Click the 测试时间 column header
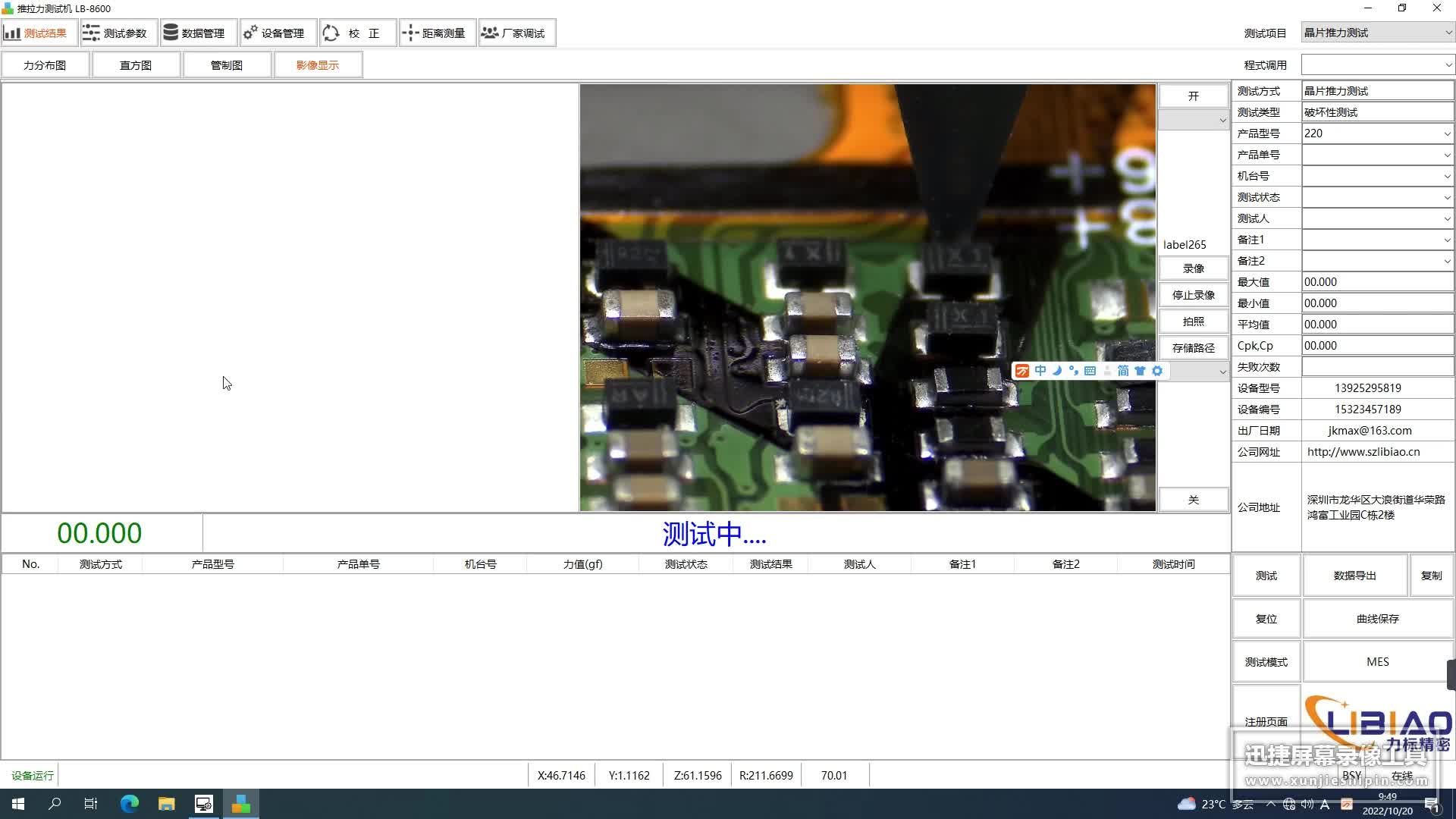The width and height of the screenshot is (1456, 819). click(1173, 564)
